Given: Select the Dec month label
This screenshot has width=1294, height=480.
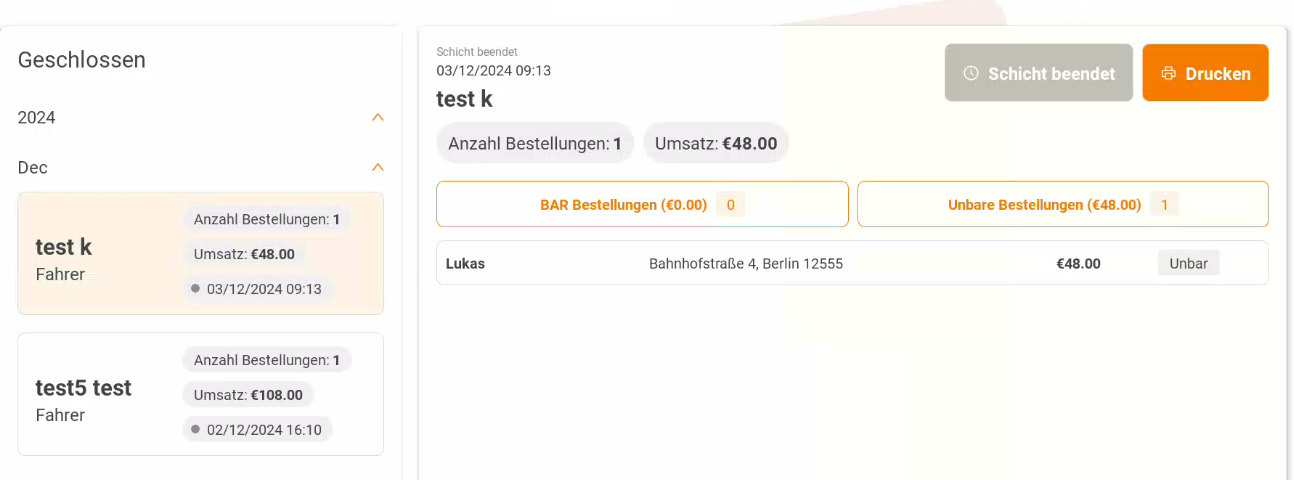Looking at the screenshot, I should 33,168.
